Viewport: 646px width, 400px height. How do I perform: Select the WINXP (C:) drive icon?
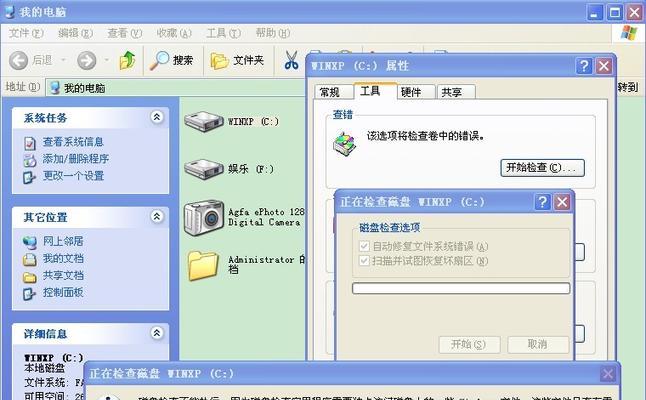[204, 122]
